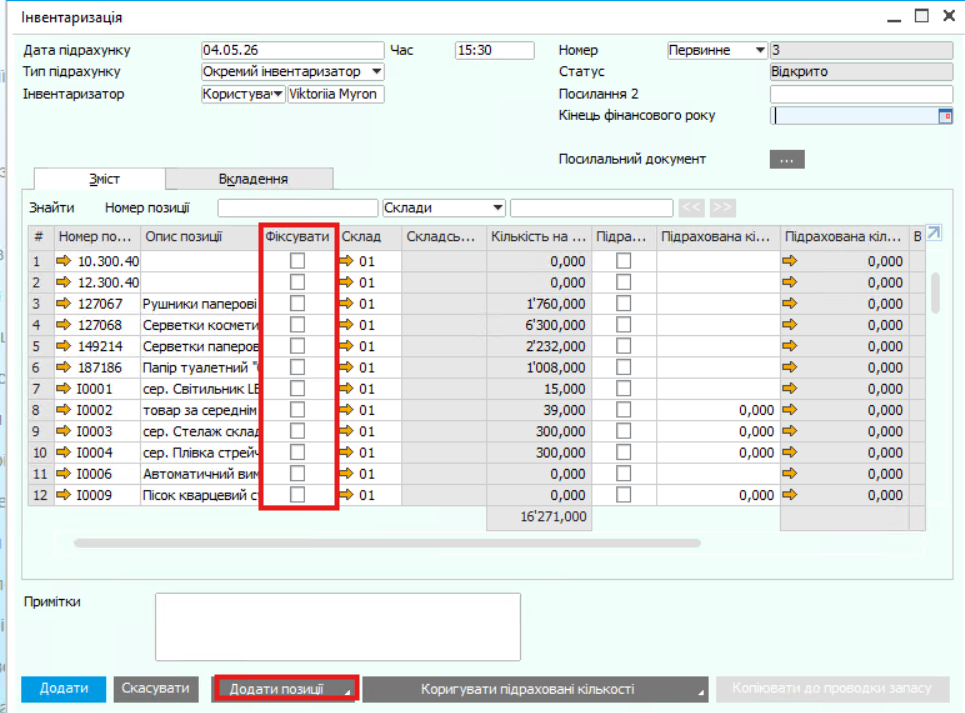Check the Фіксувати box in row 12

(297, 495)
